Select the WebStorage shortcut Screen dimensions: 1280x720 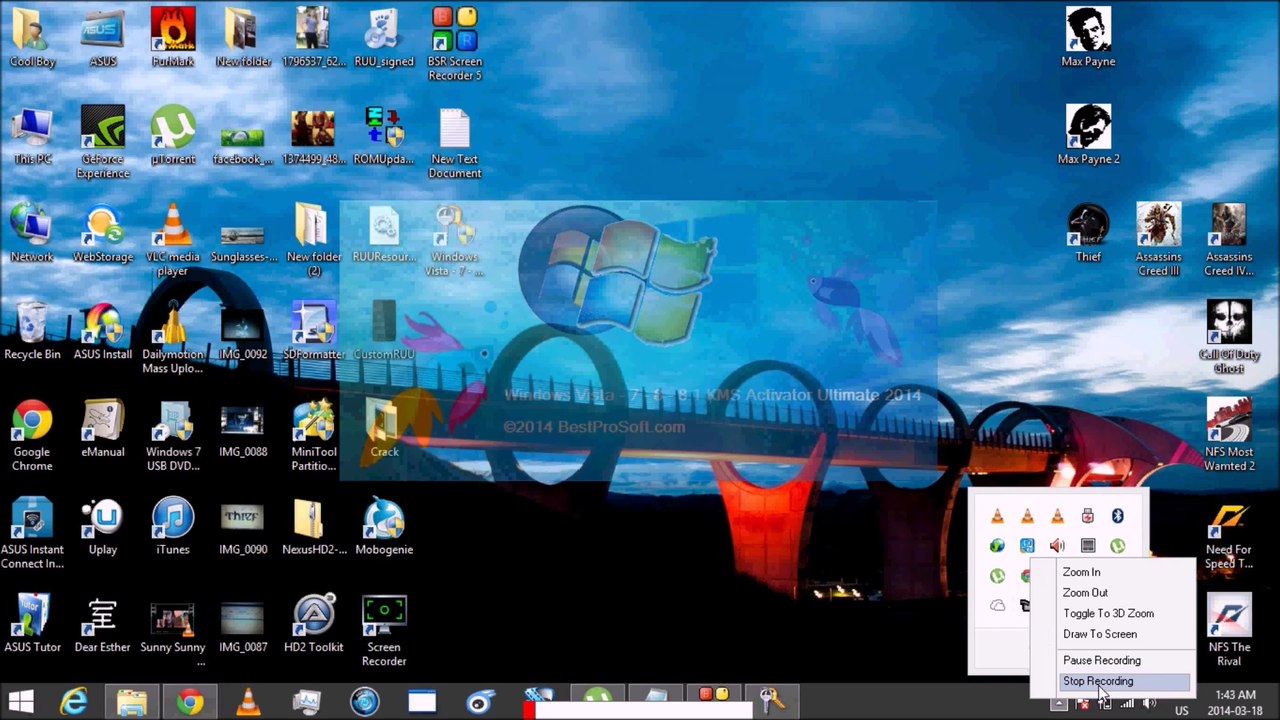tap(103, 234)
